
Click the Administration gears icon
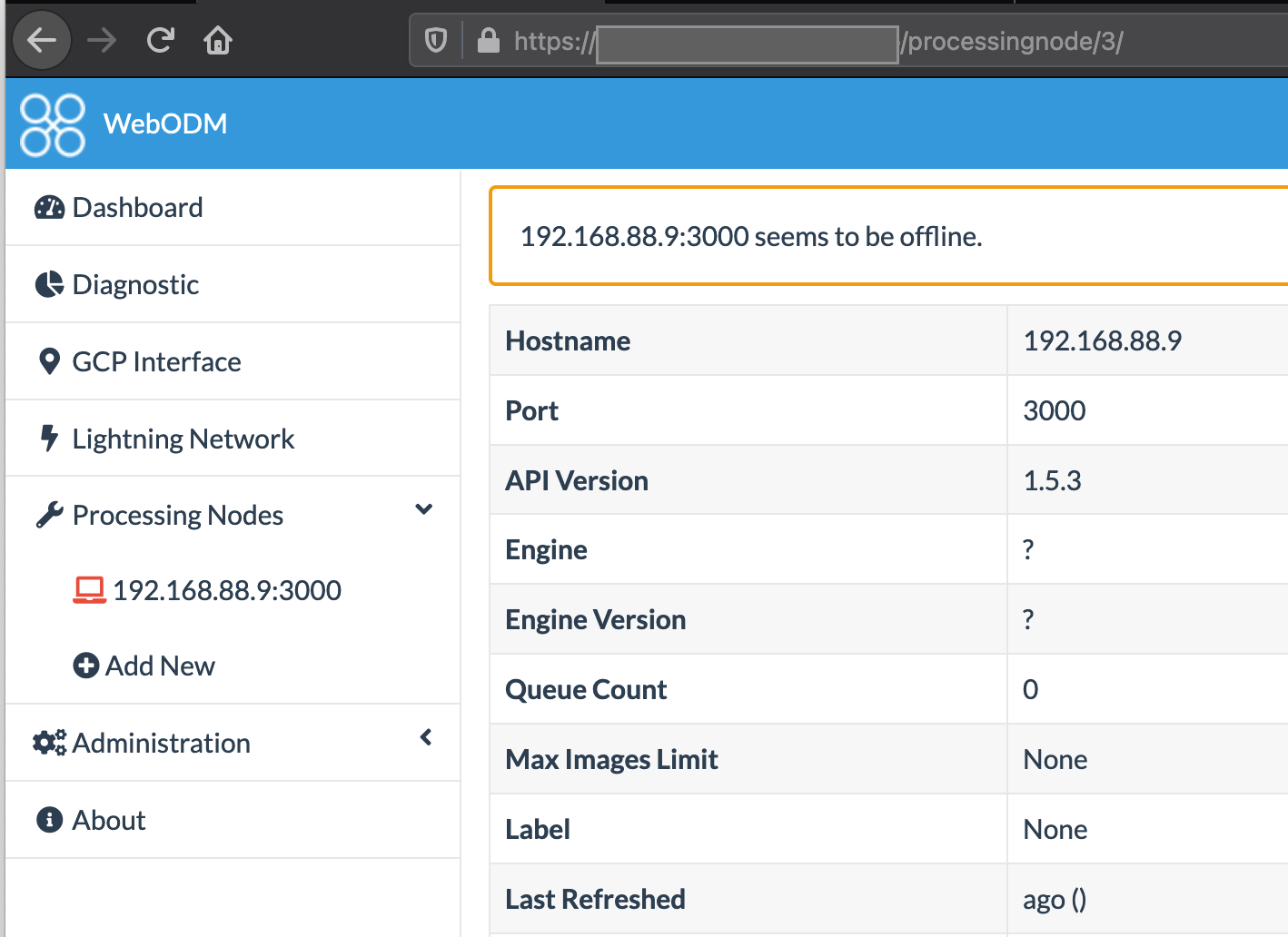pos(48,742)
